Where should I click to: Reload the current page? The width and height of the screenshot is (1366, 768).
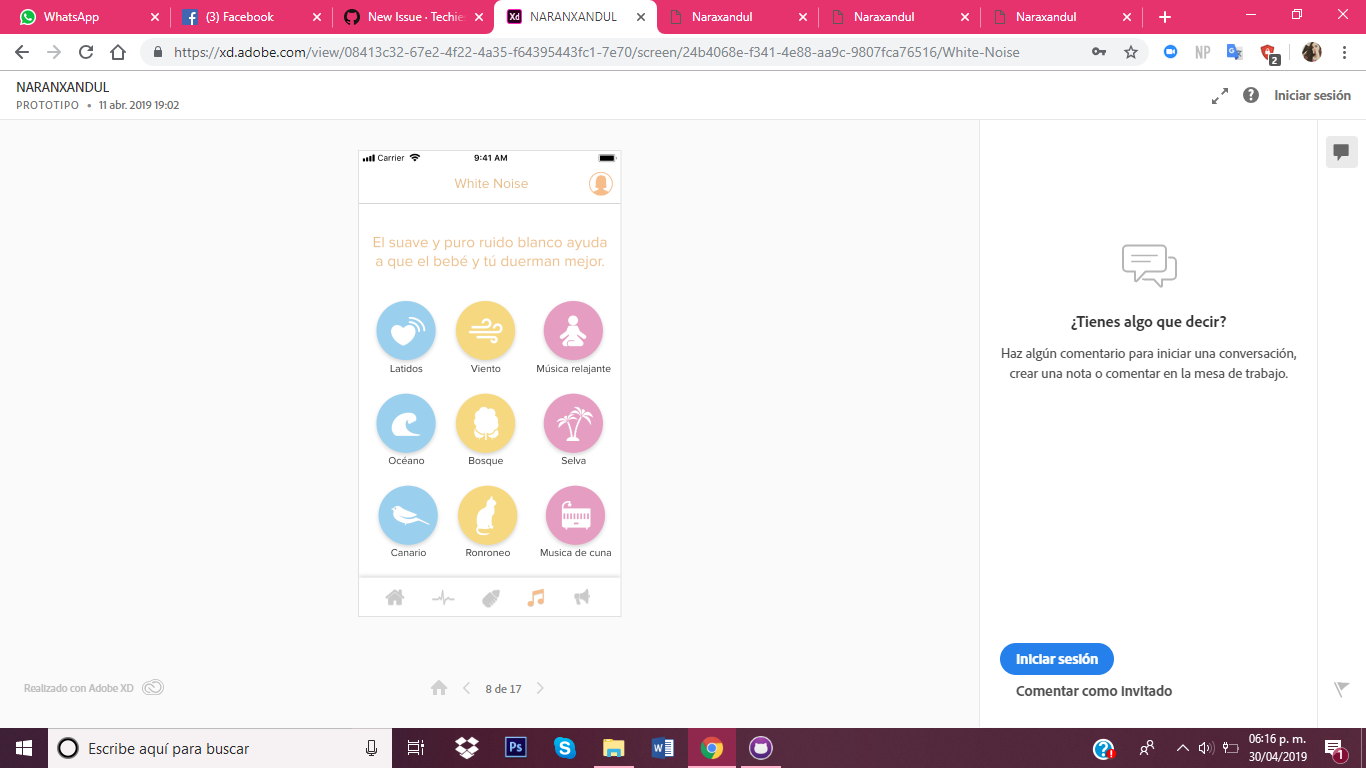pyautogui.click(x=86, y=52)
